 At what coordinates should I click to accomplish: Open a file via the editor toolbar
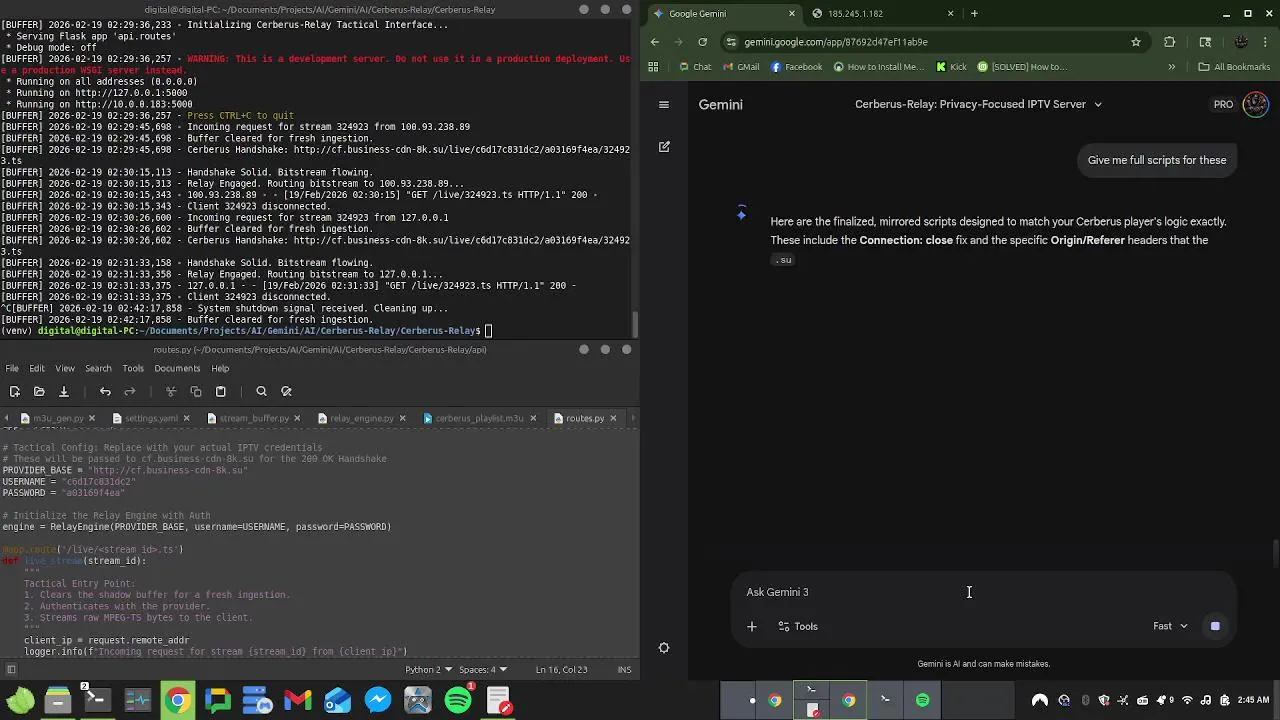(x=39, y=391)
